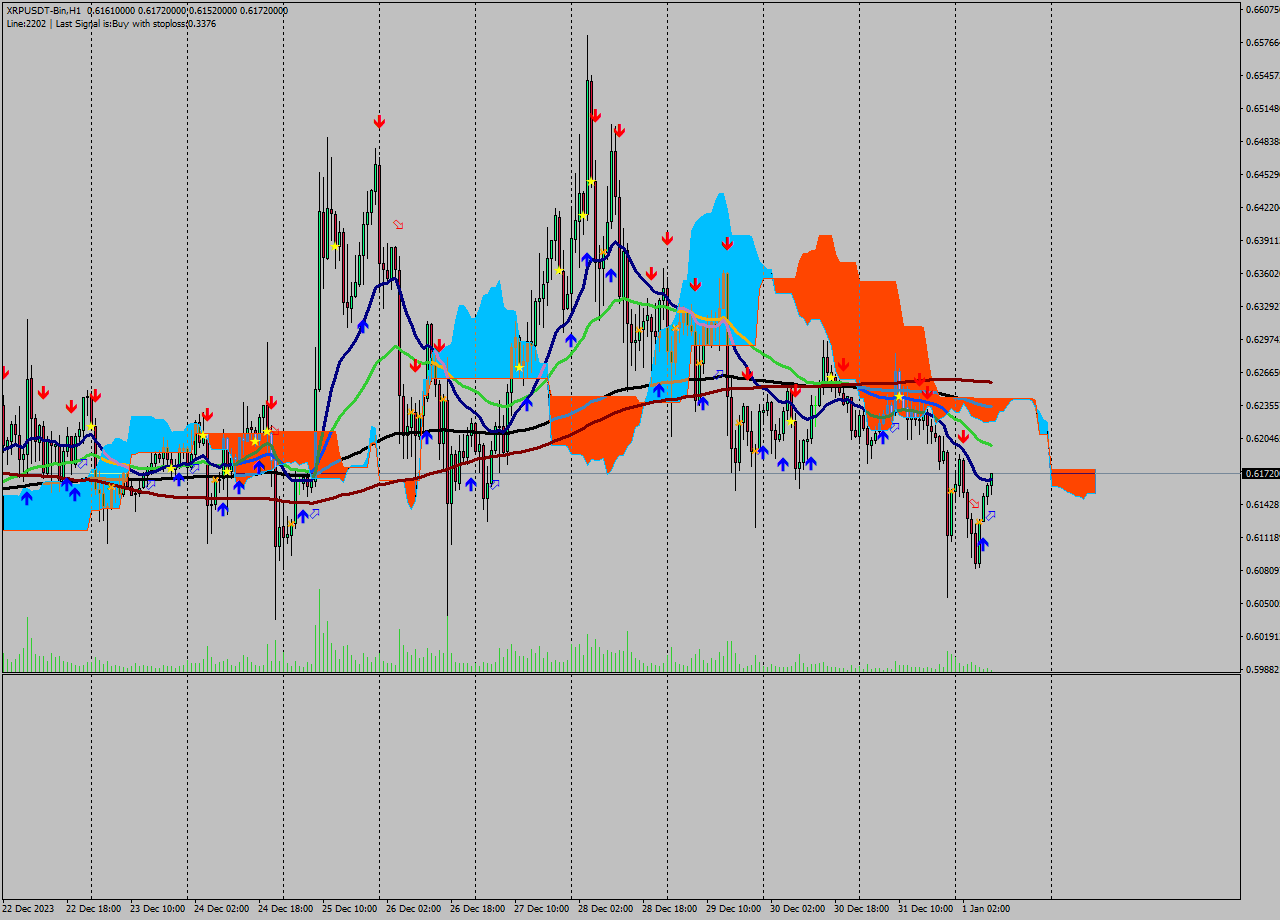
Task: Click the 0.65766 price axis label
Action: [x=1262, y=43]
